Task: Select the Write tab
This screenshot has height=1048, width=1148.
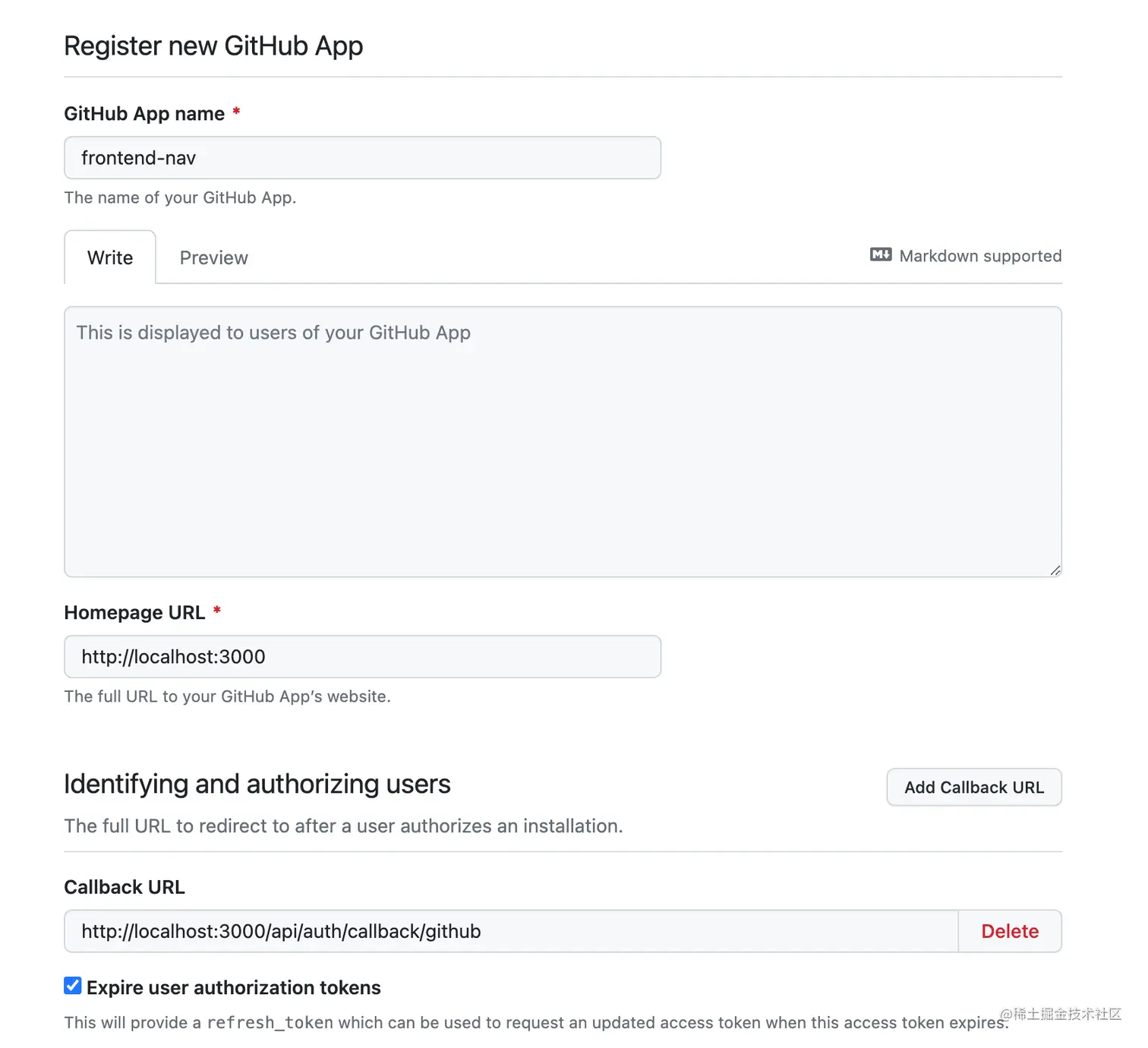Action: 109,257
